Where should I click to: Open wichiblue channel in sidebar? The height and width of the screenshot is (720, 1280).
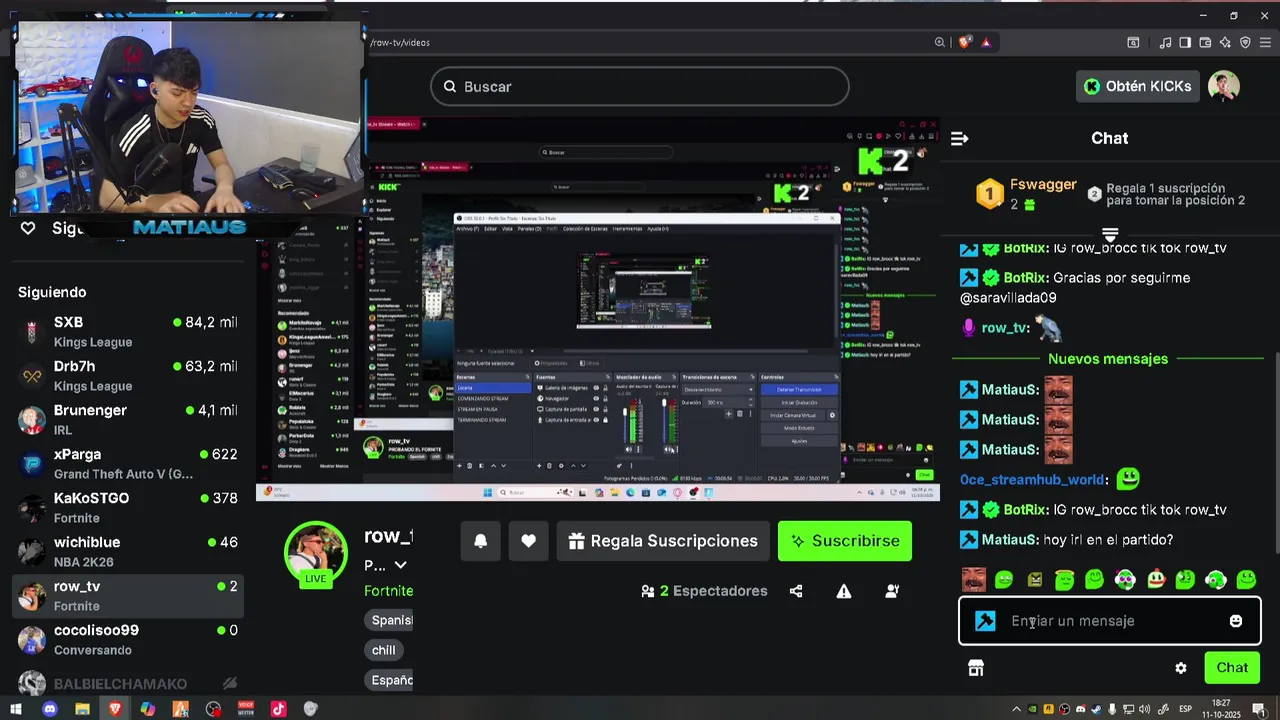(128, 552)
